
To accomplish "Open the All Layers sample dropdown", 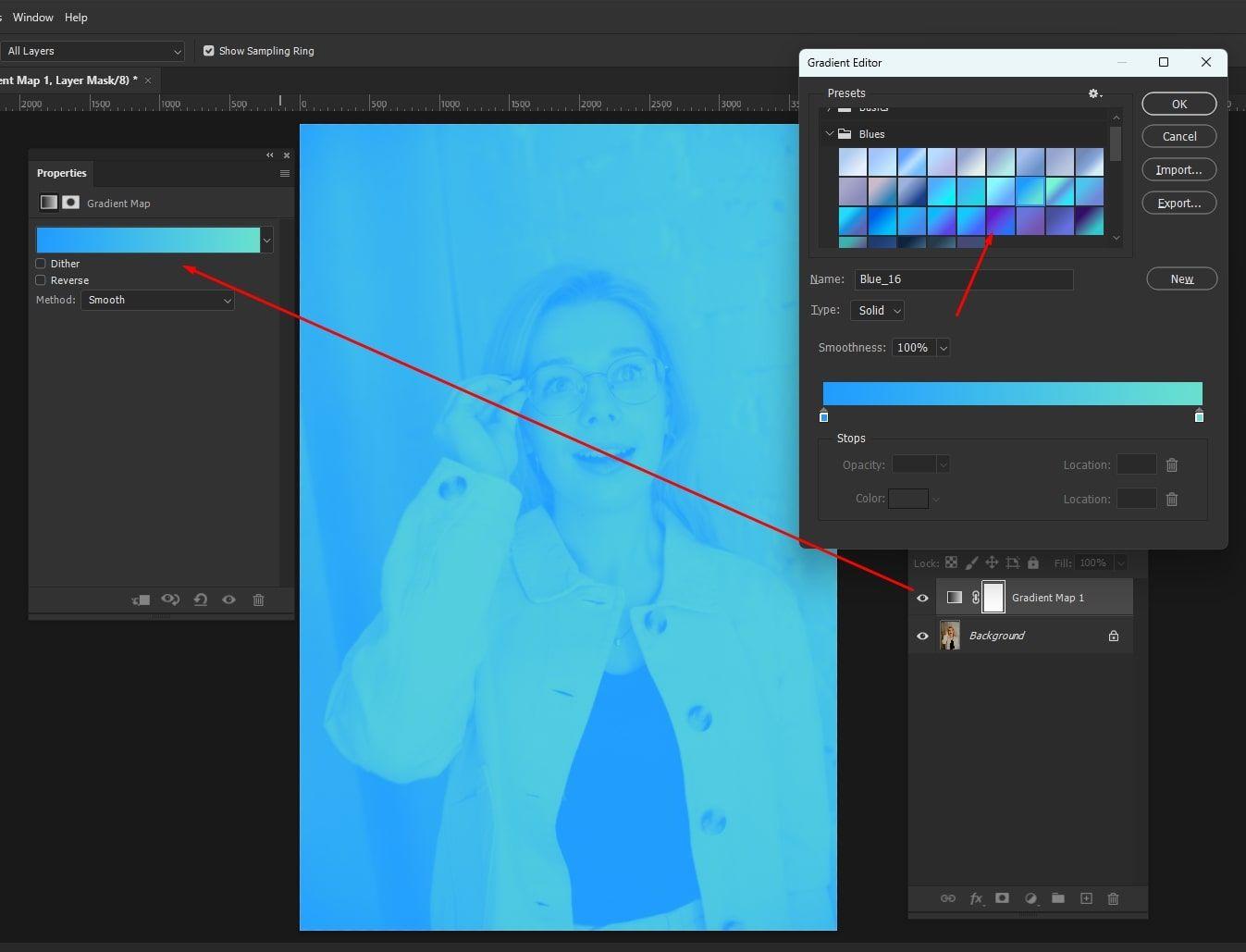I will [x=93, y=51].
